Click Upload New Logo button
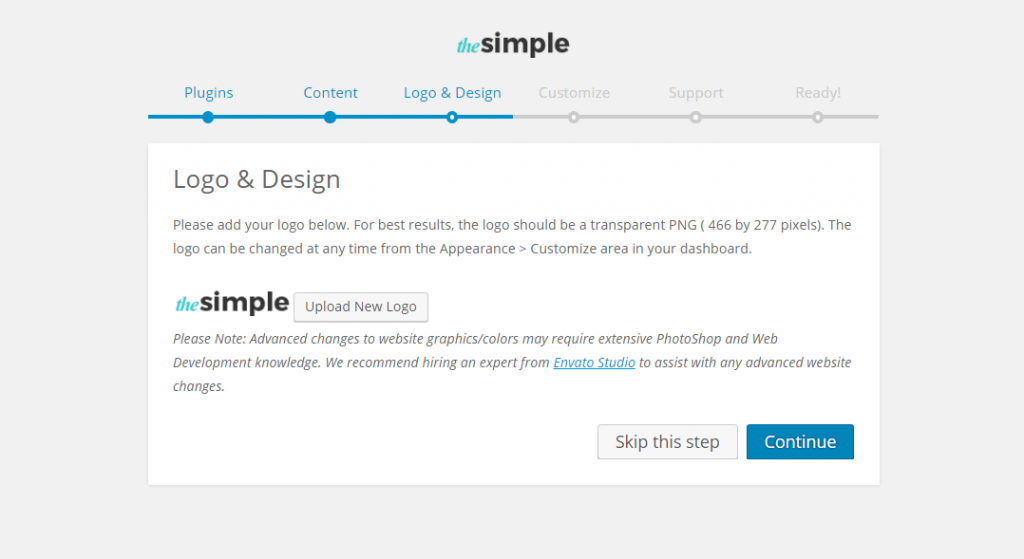Viewport: 1024px width, 559px height. point(360,307)
